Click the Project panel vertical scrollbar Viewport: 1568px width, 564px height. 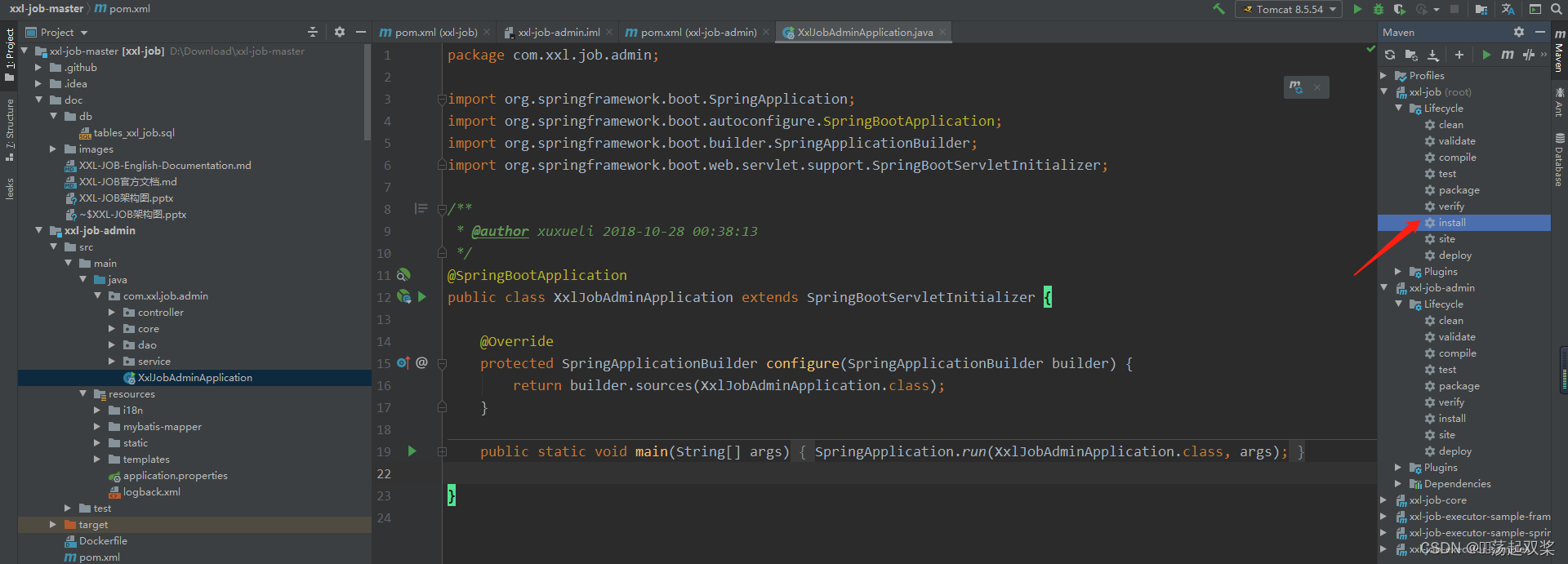click(x=367, y=94)
